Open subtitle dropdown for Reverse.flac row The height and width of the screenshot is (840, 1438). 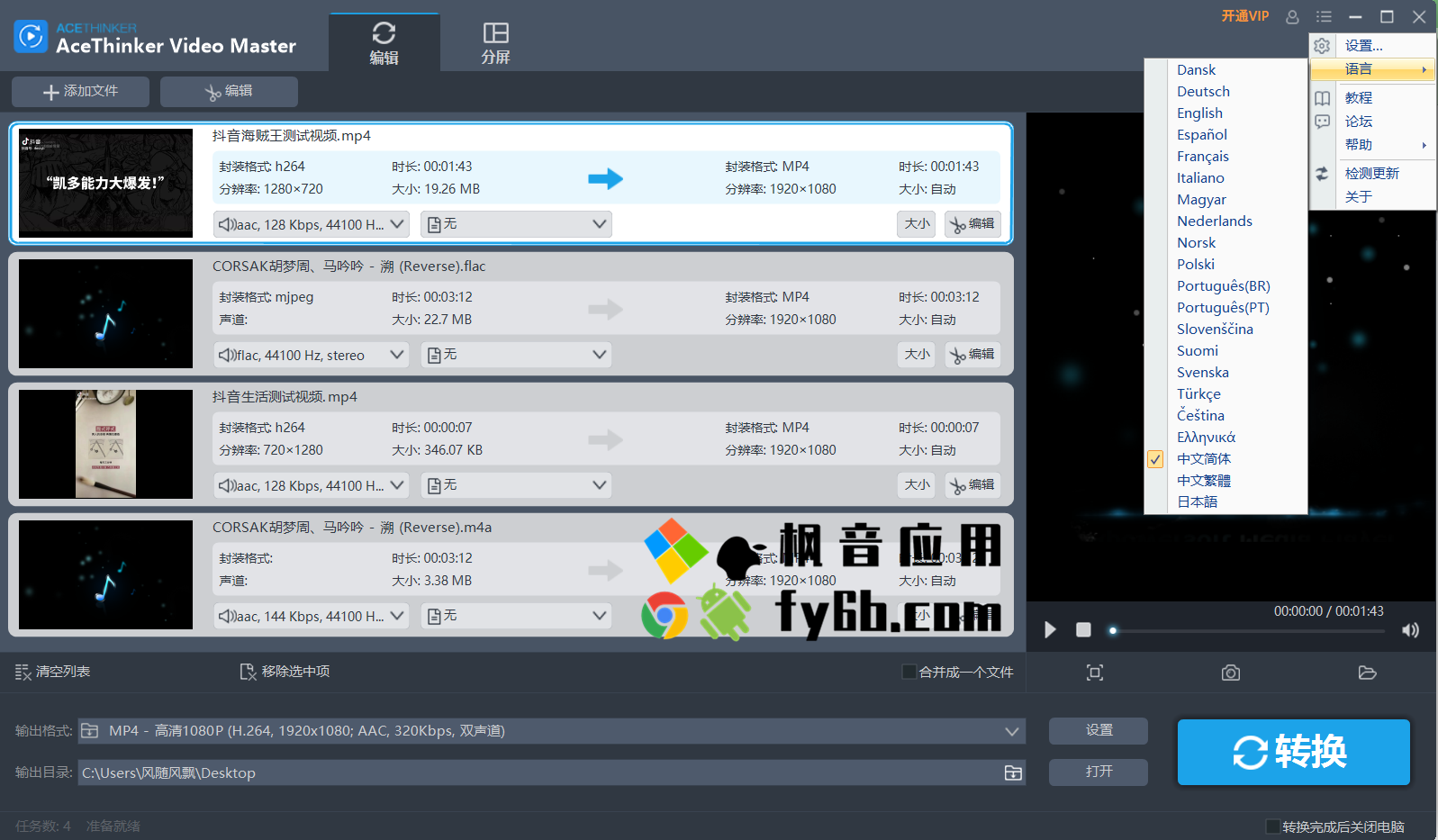(x=516, y=355)
